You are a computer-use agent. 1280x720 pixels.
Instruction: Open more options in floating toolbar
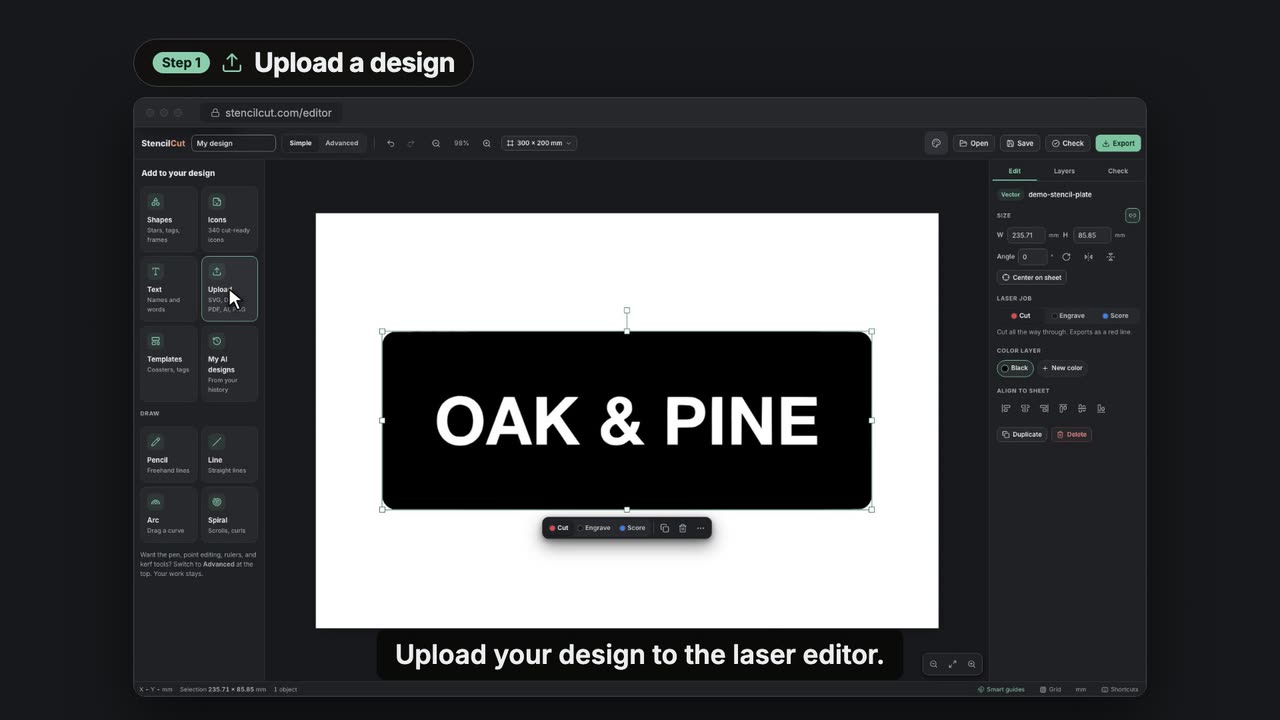click(x=700, y=528)
